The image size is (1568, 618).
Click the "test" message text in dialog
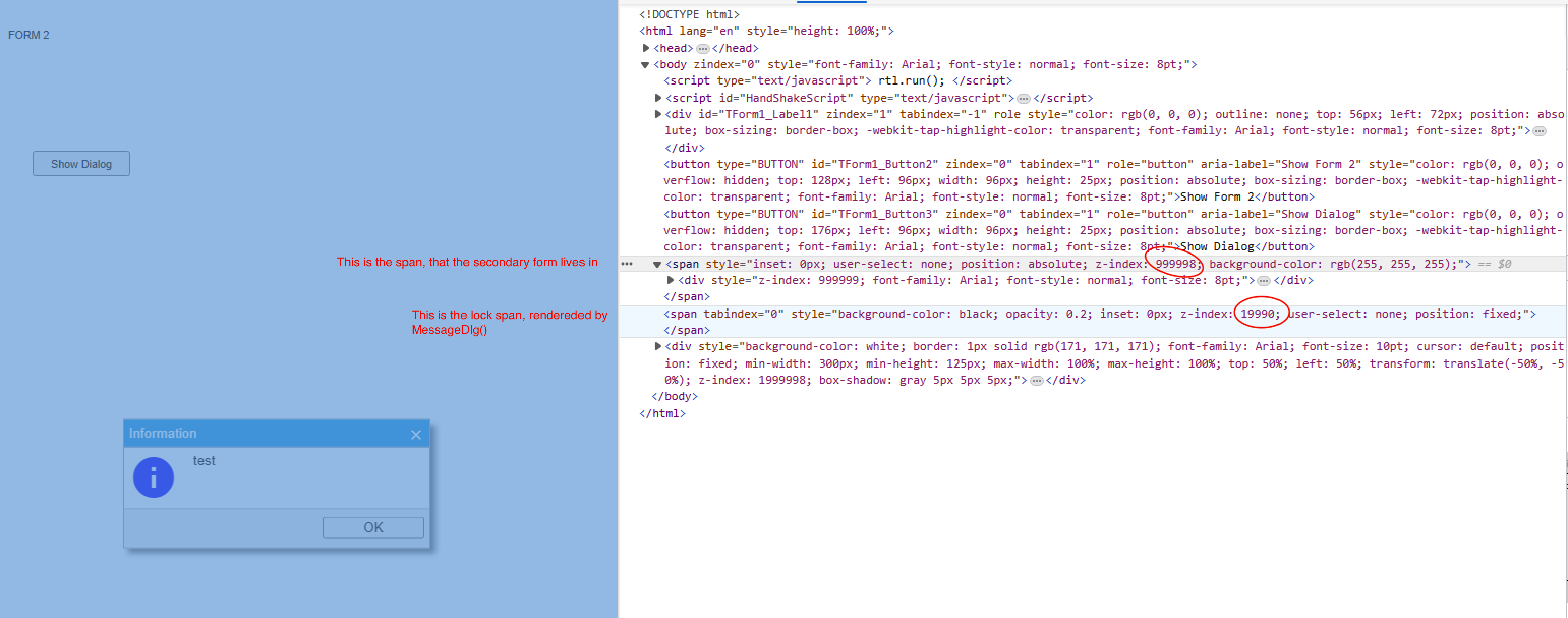click(204, 461)
